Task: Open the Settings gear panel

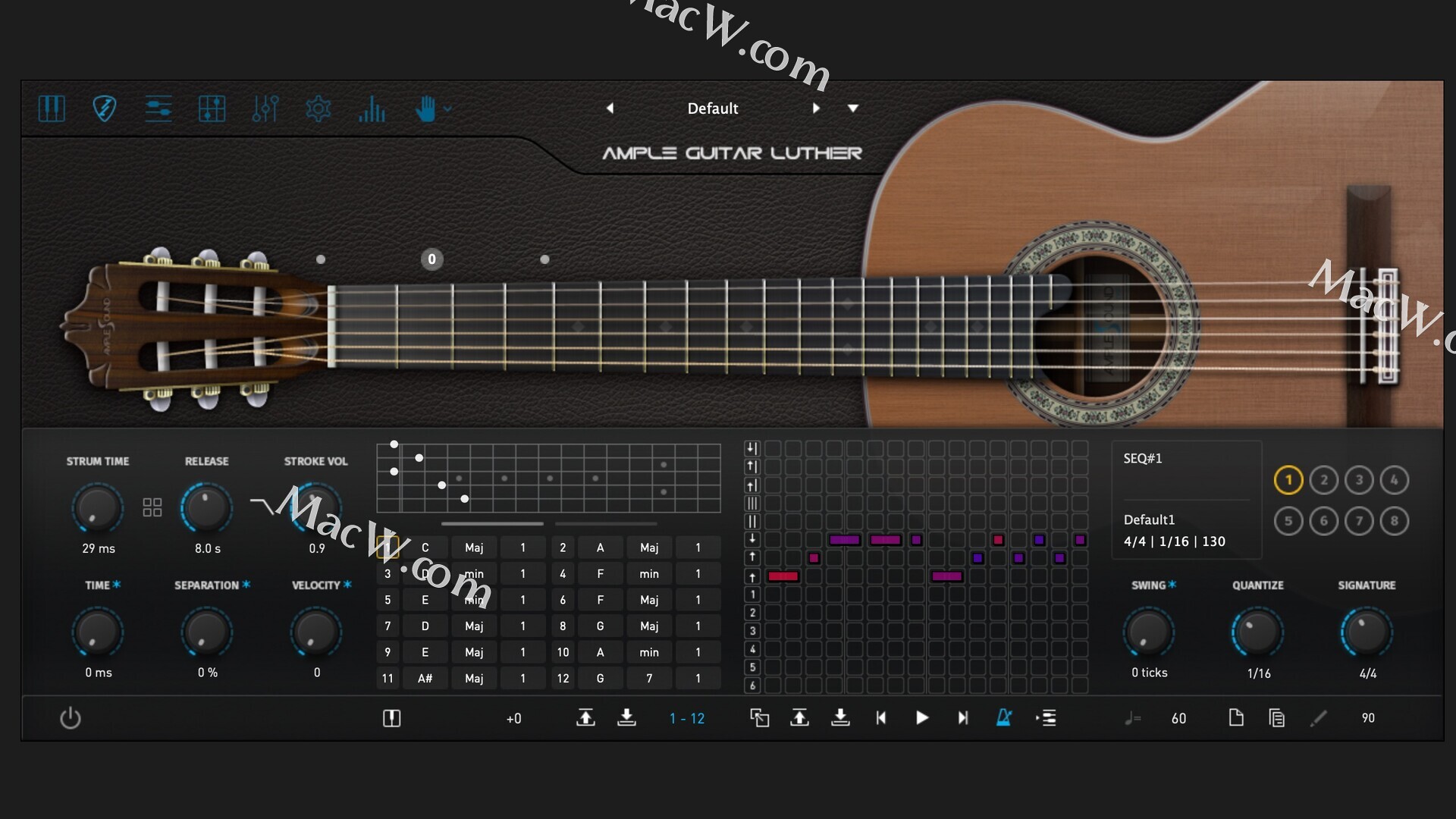Action: point(318,108)
